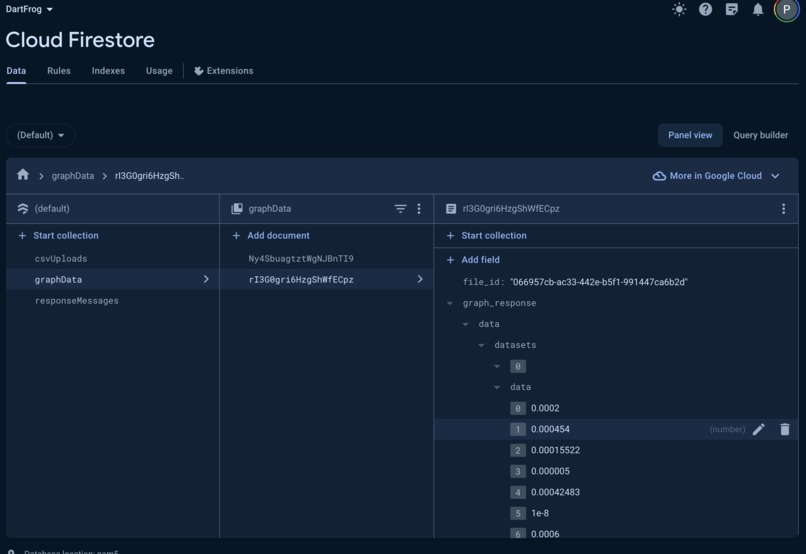This screenshot has width=806, height=554.
Task: Delete the 0.000454 field
Action: pos(784,429)
